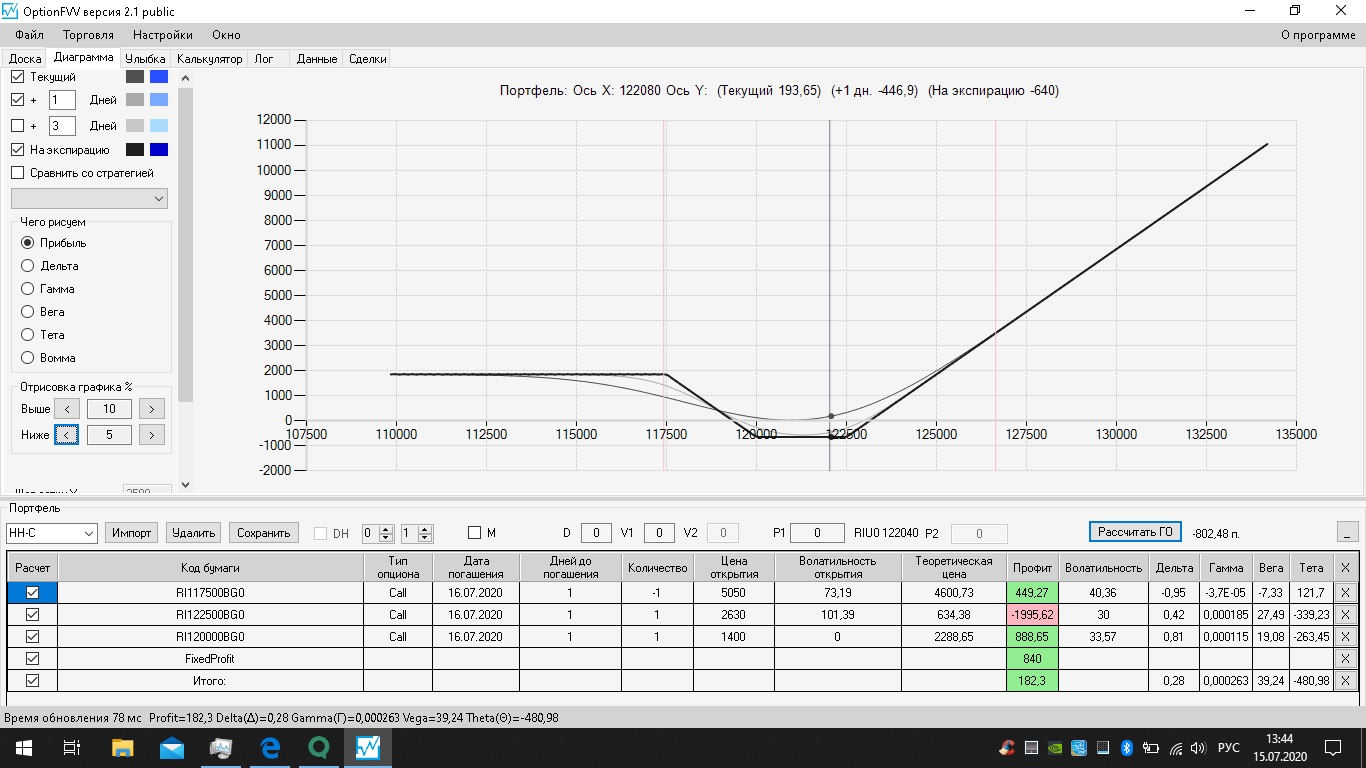
Task: Open the О программе menu item
Action: [x=1318, y=35]
